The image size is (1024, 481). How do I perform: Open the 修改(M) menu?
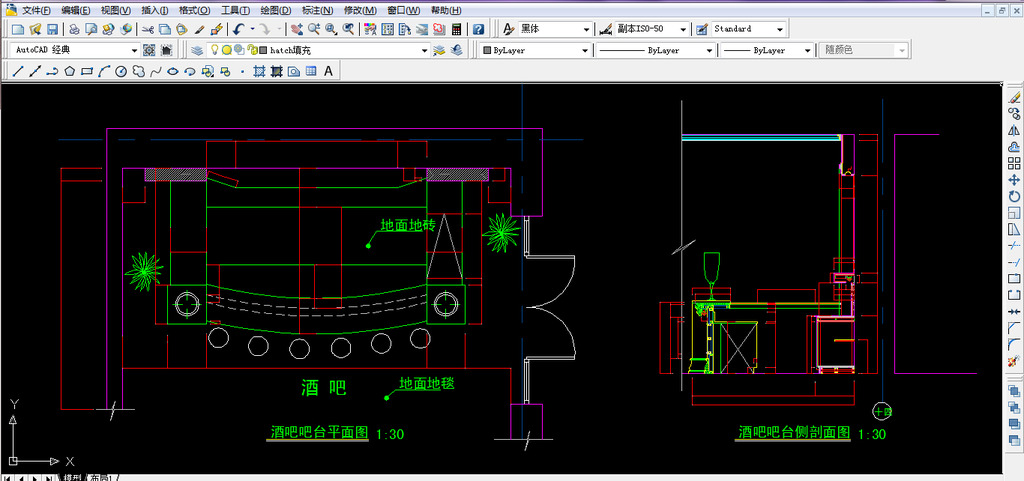(360, 9)
